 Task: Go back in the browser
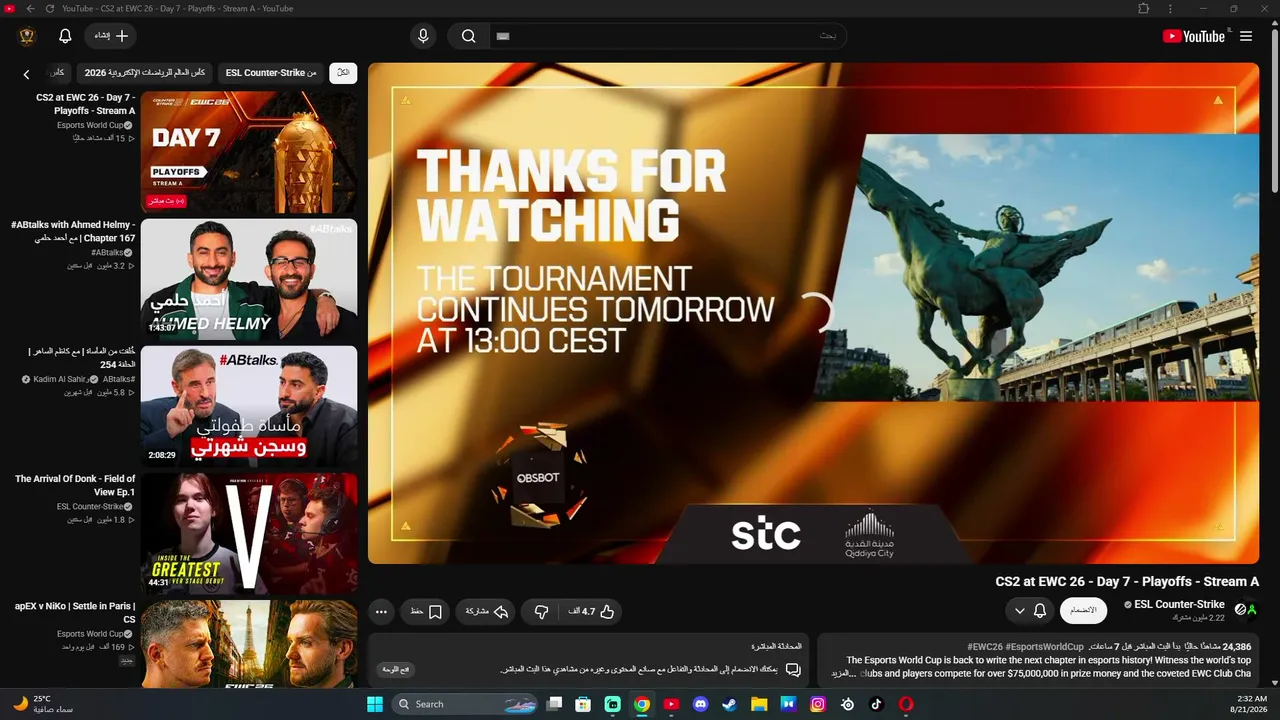click(30, 8)
